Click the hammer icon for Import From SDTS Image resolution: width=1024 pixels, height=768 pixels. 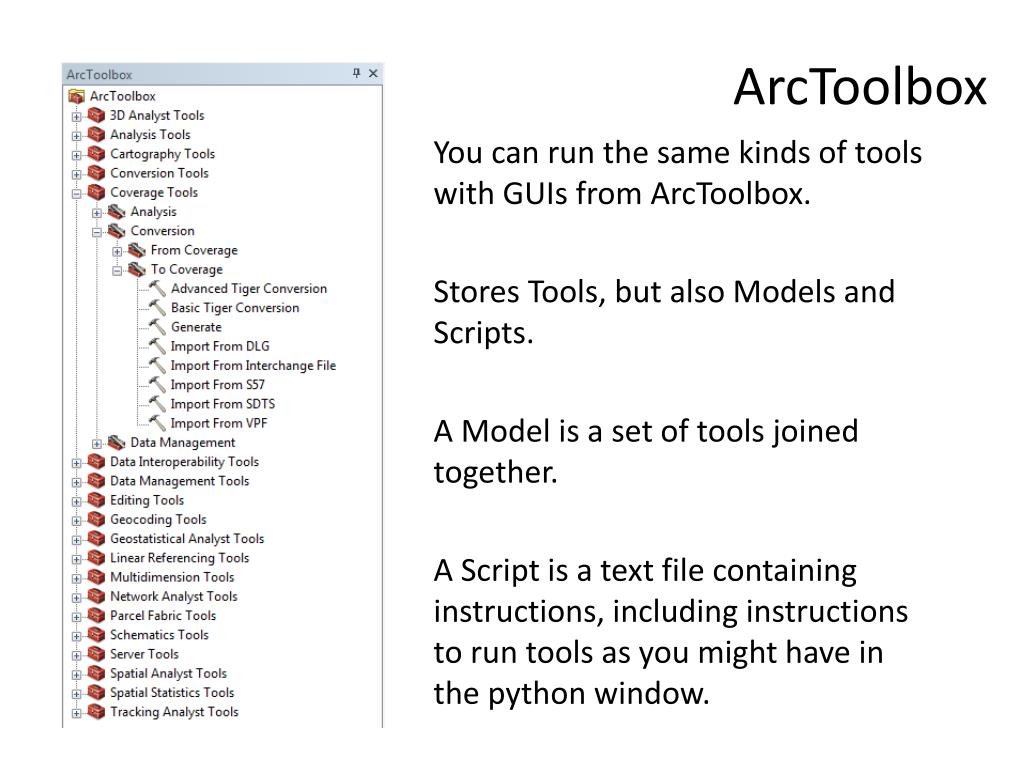coord(157,404)
